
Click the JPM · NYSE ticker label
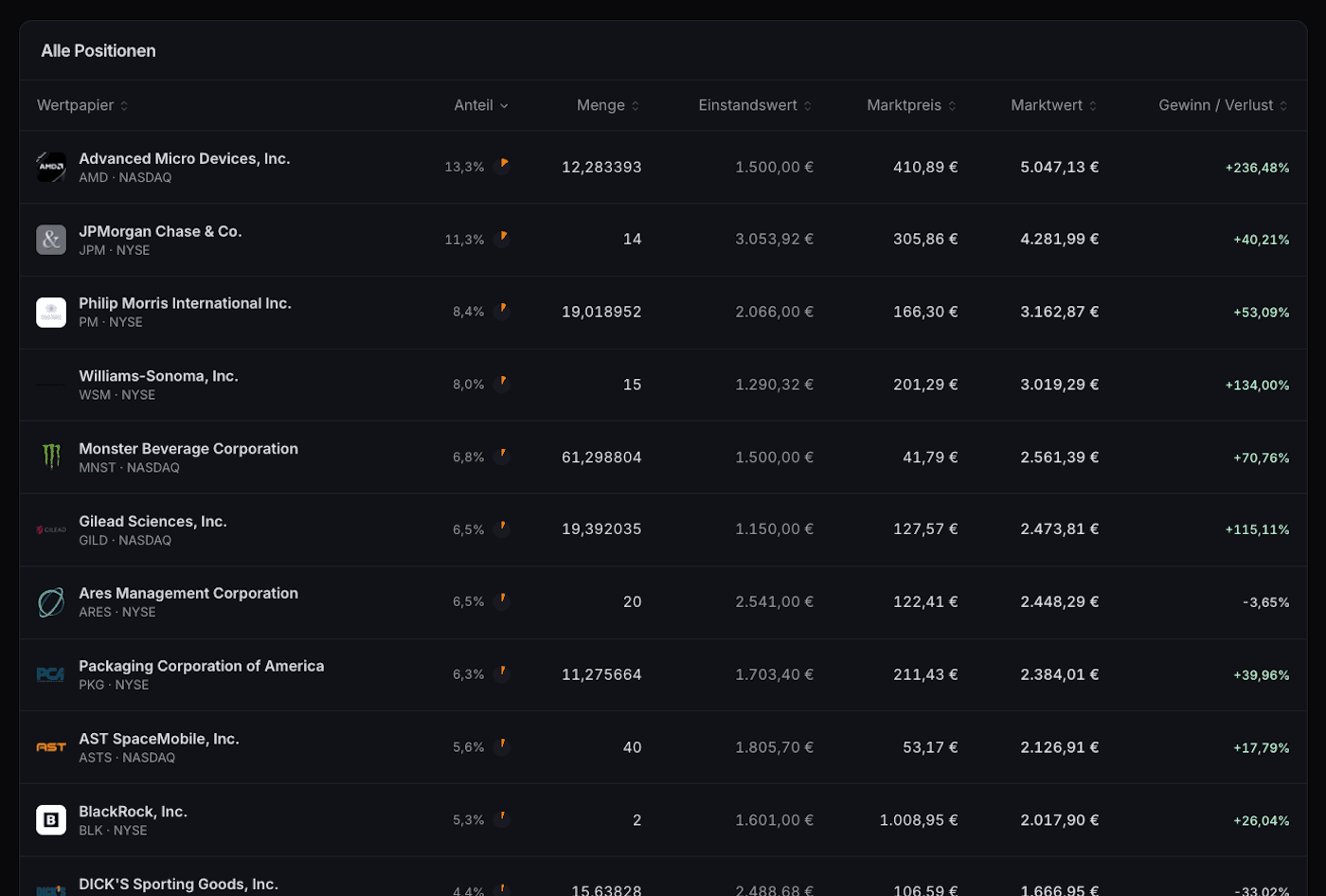point(115,250)
